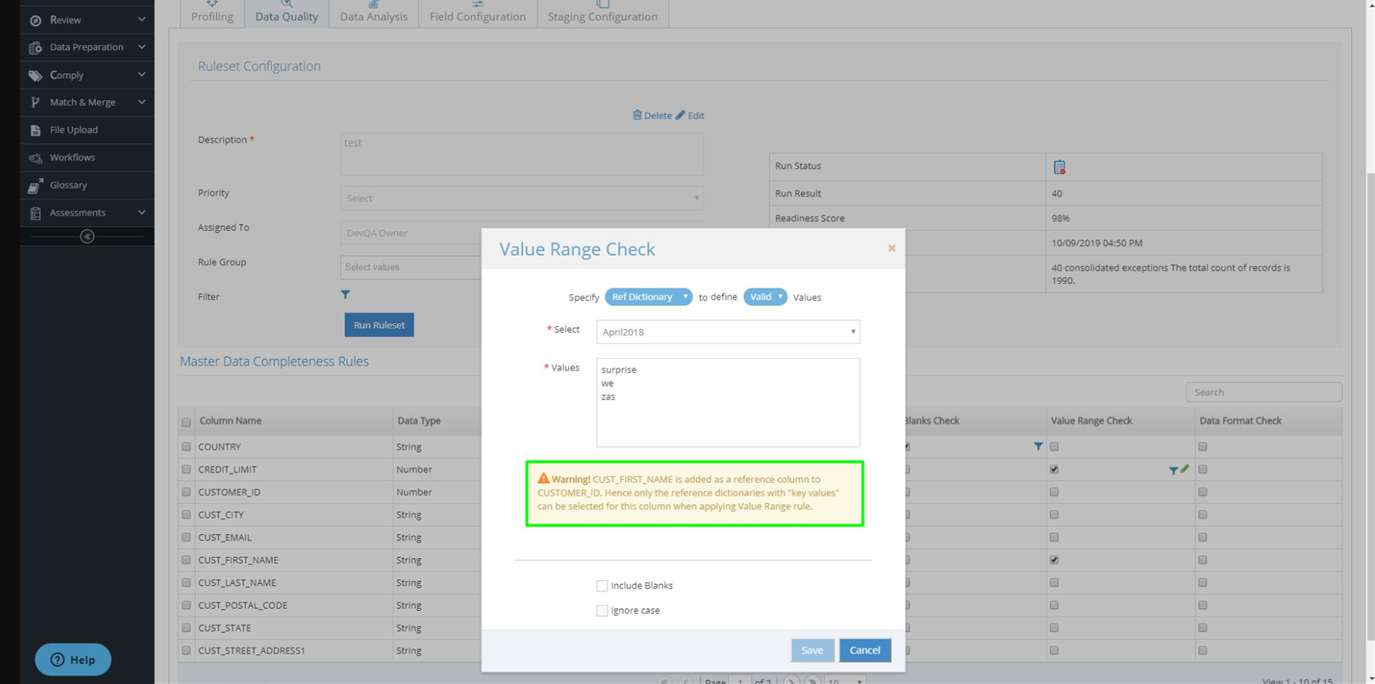The height and width of the screenshot is (684, 1375).
Task: Expand the Data Preparation chevron
Action: pyautogui.click(x=141, y=47)
